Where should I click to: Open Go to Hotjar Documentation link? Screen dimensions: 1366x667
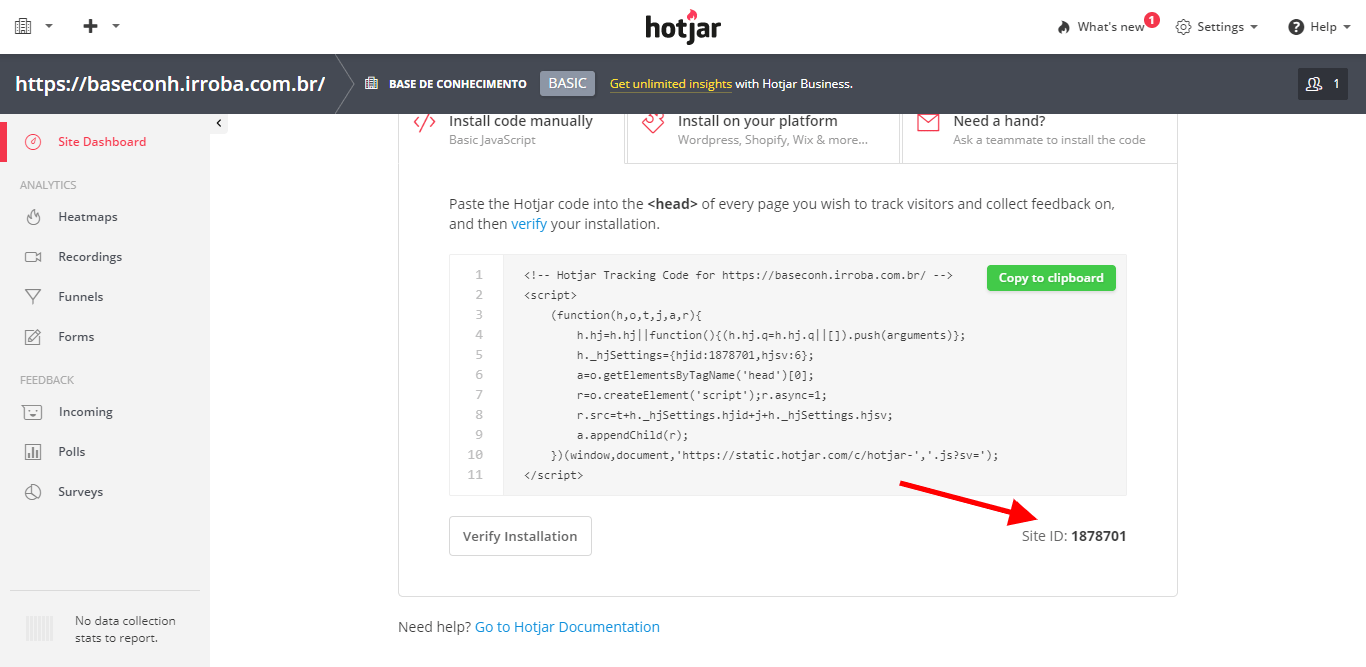tap(567, 627)
